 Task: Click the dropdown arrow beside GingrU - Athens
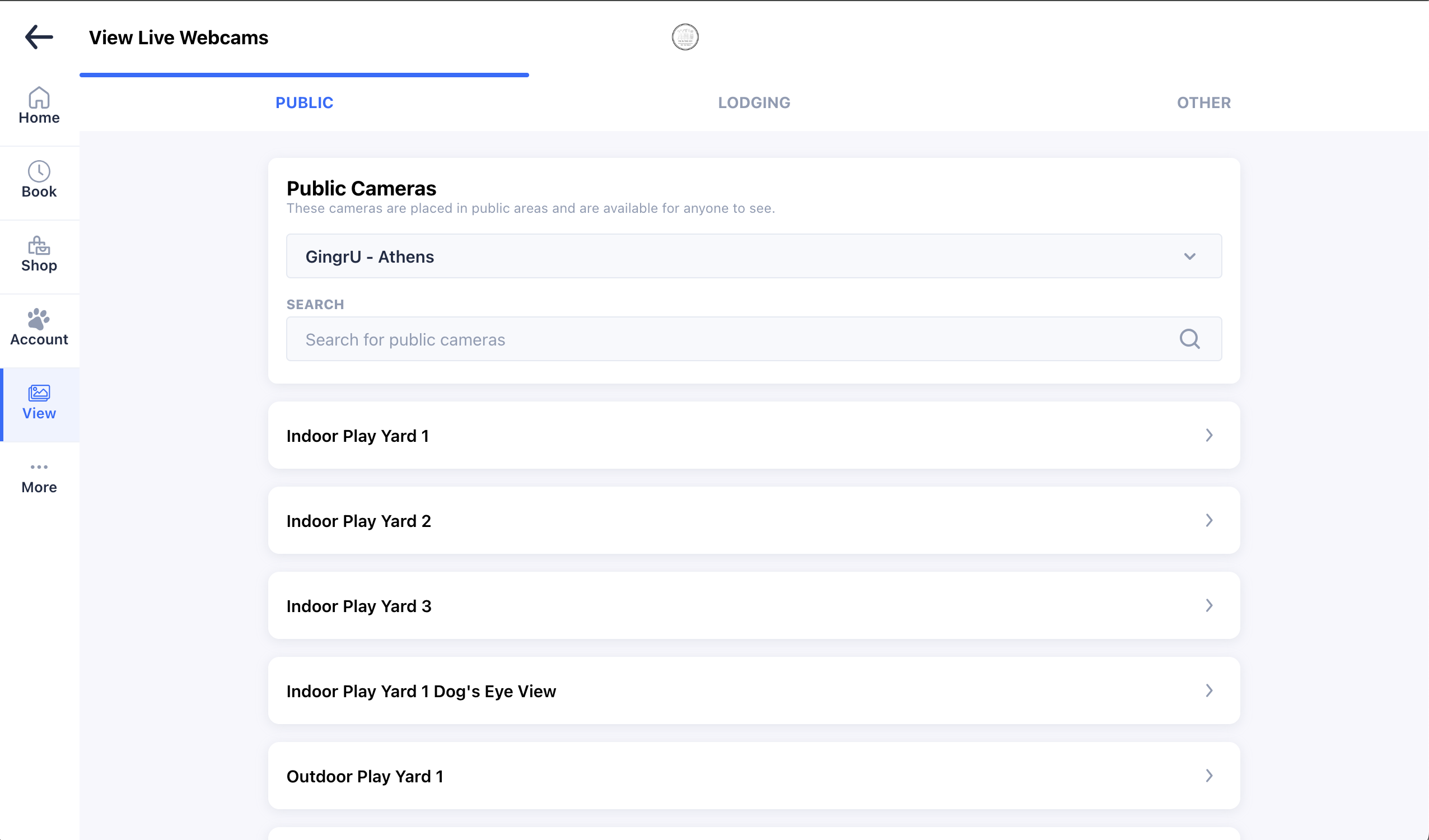[x=1189, y=256]
